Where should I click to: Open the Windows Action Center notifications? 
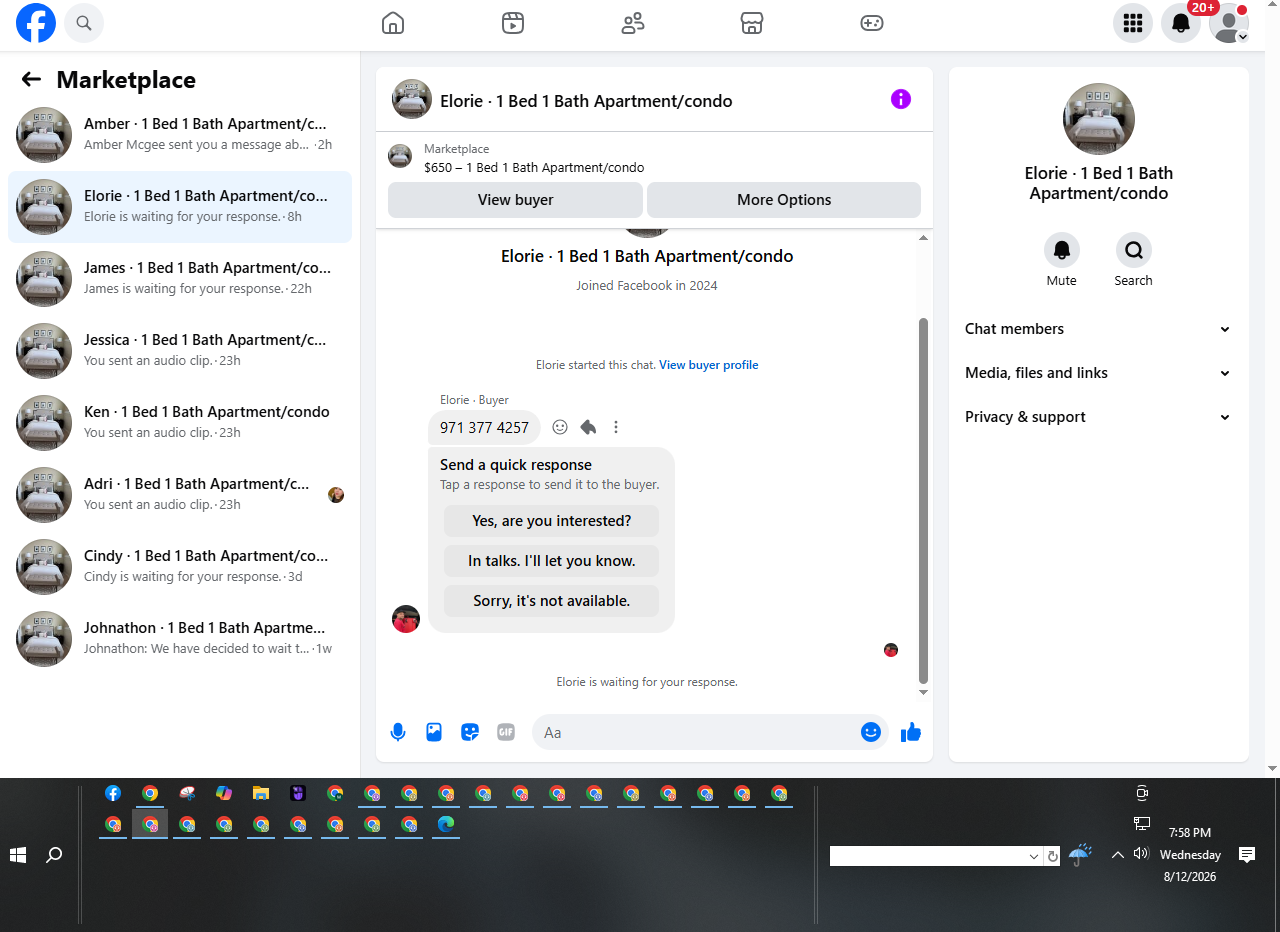point(1247,854)
